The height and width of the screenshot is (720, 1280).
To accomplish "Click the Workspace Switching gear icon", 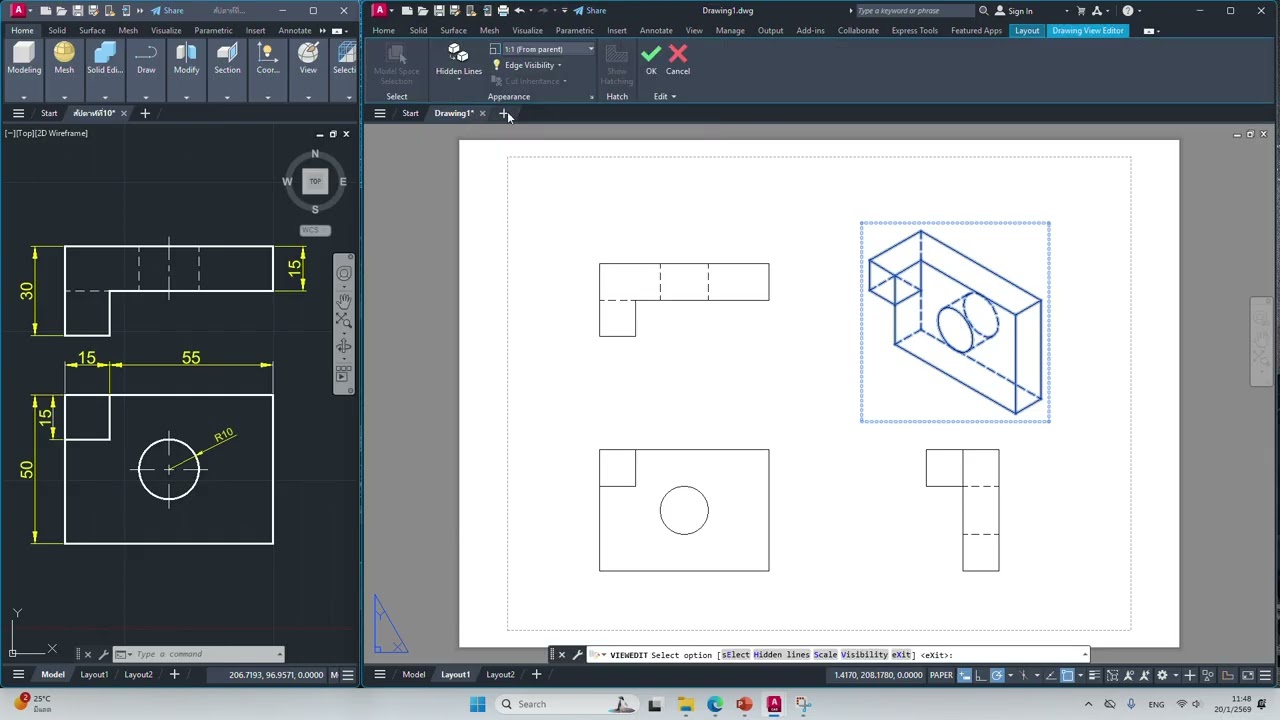I will 1162,675.
